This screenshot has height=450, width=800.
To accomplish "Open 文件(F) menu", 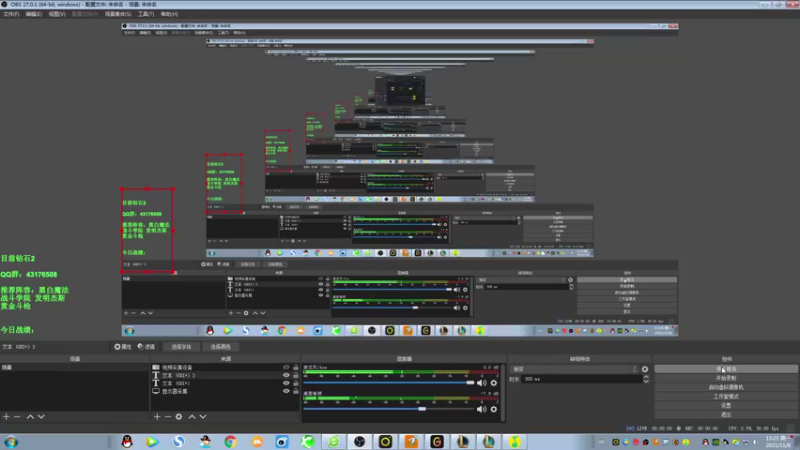I will coord(11,14).
